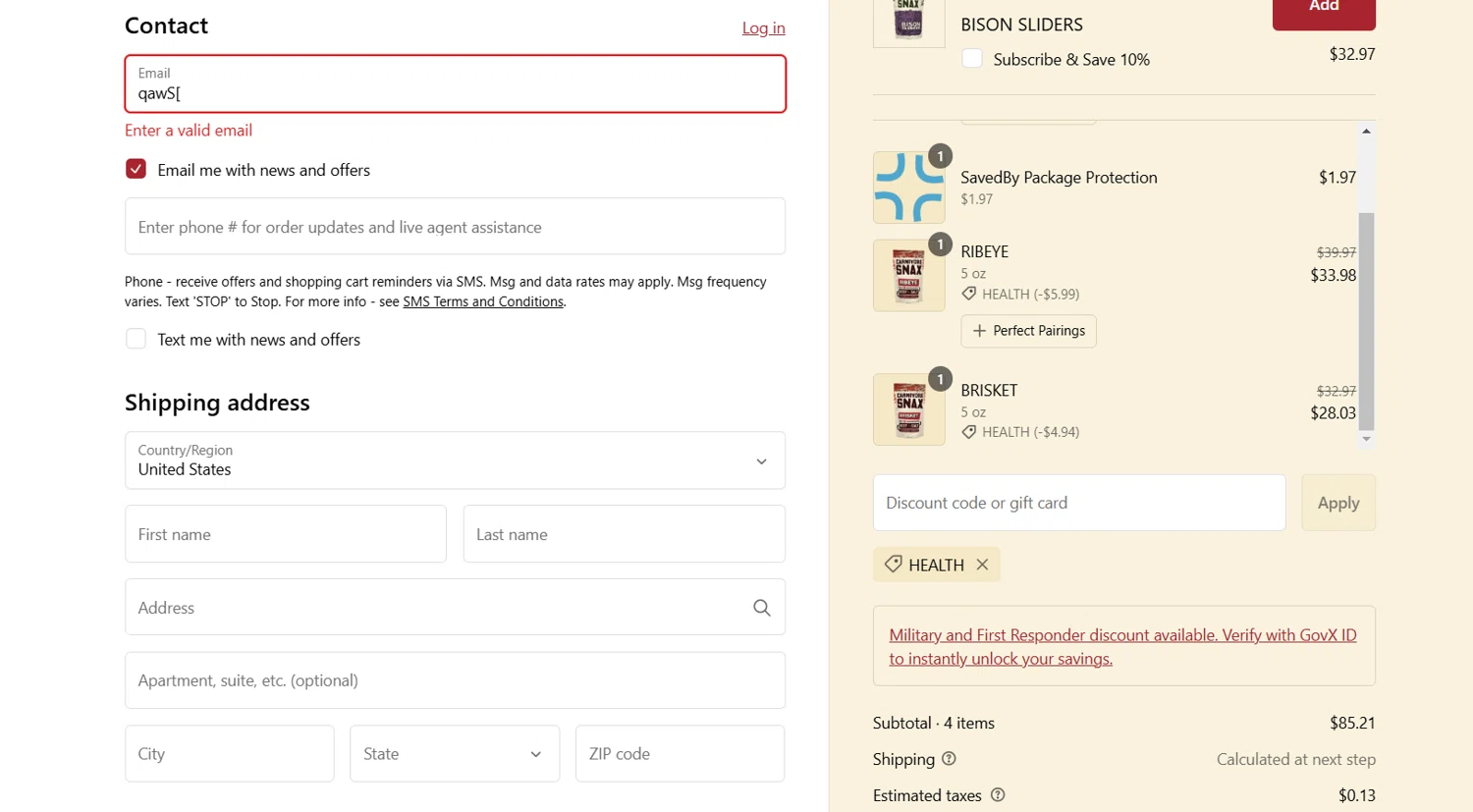Image resolution: width=1473 pixels, height=812 pixels.
Task: Click the ZIP code field
Action: [x=680, y=754]
